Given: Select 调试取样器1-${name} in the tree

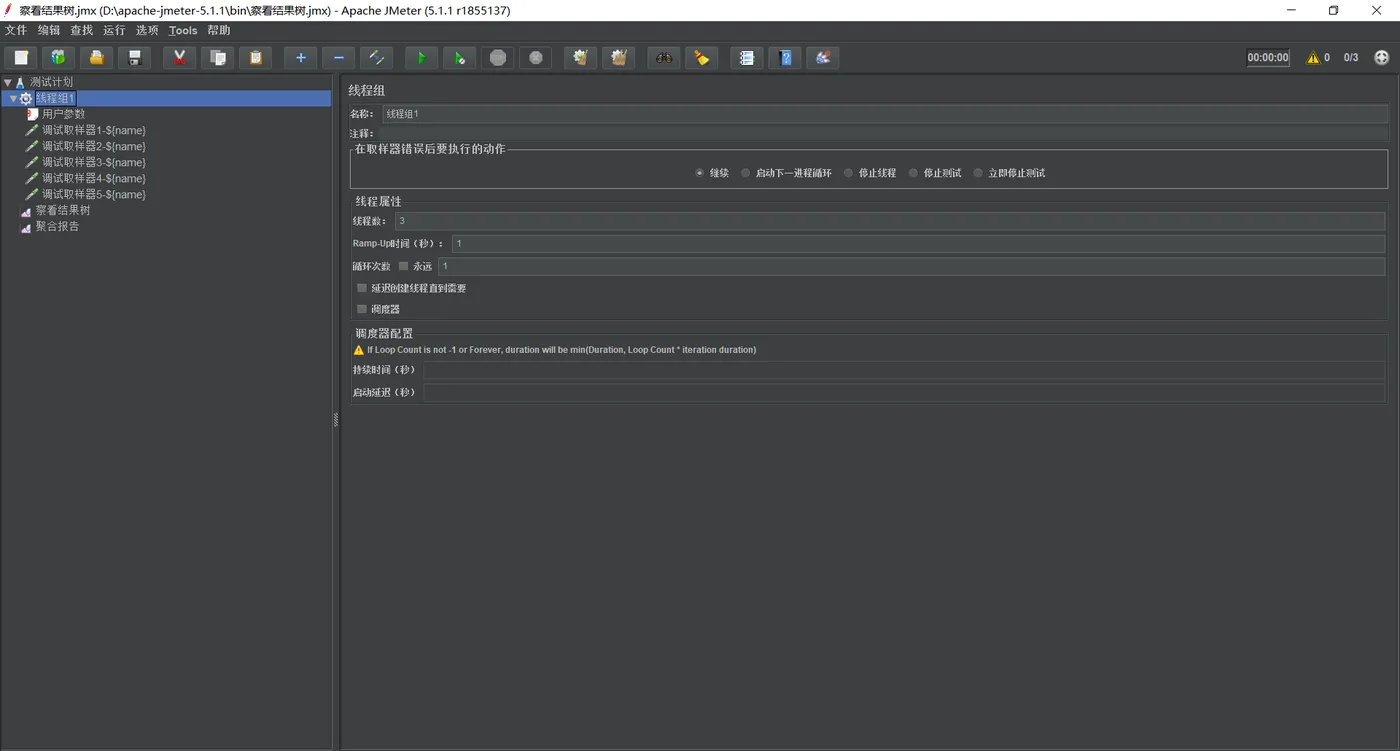Looking at the screenshot, I should click(94, 130).
